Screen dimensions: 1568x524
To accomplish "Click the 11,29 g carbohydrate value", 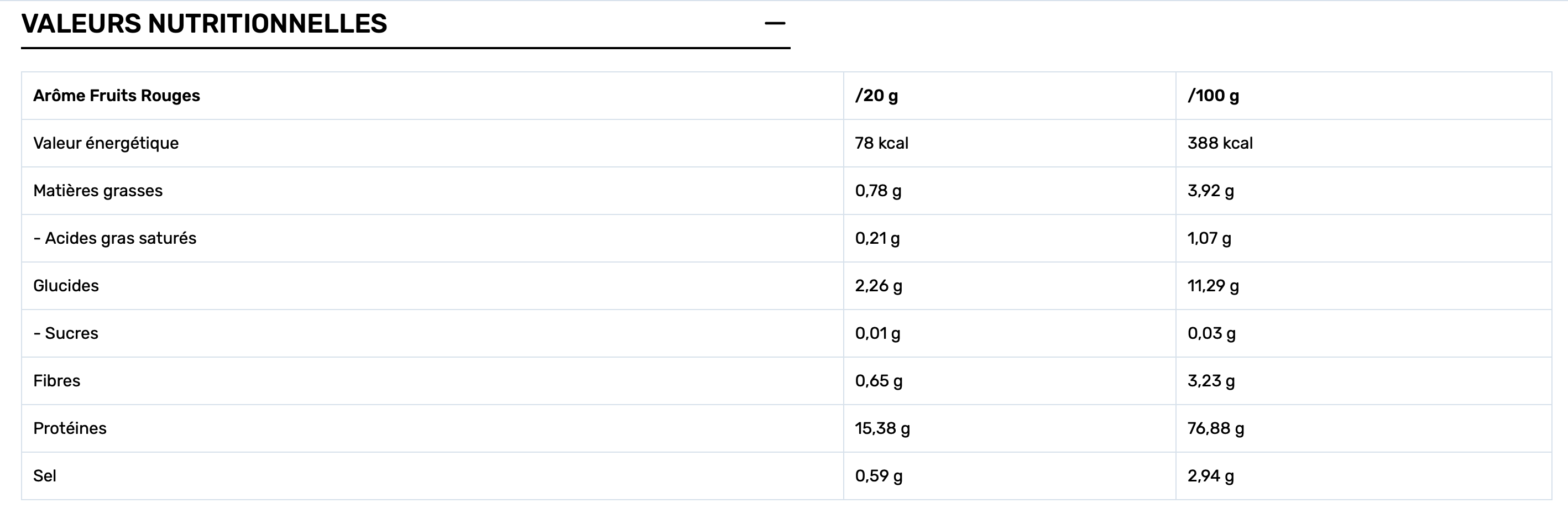I will click(1212, 285).
